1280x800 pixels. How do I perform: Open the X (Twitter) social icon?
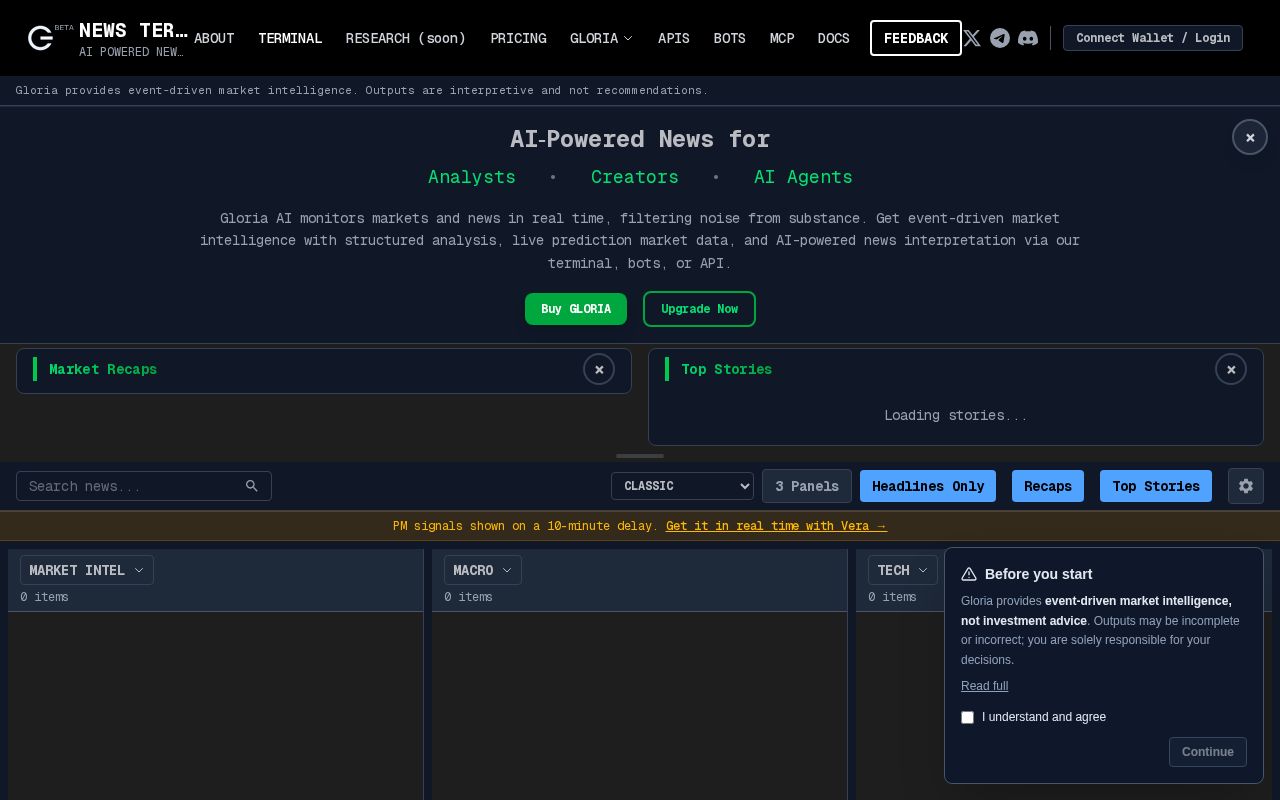pos(972,38)
